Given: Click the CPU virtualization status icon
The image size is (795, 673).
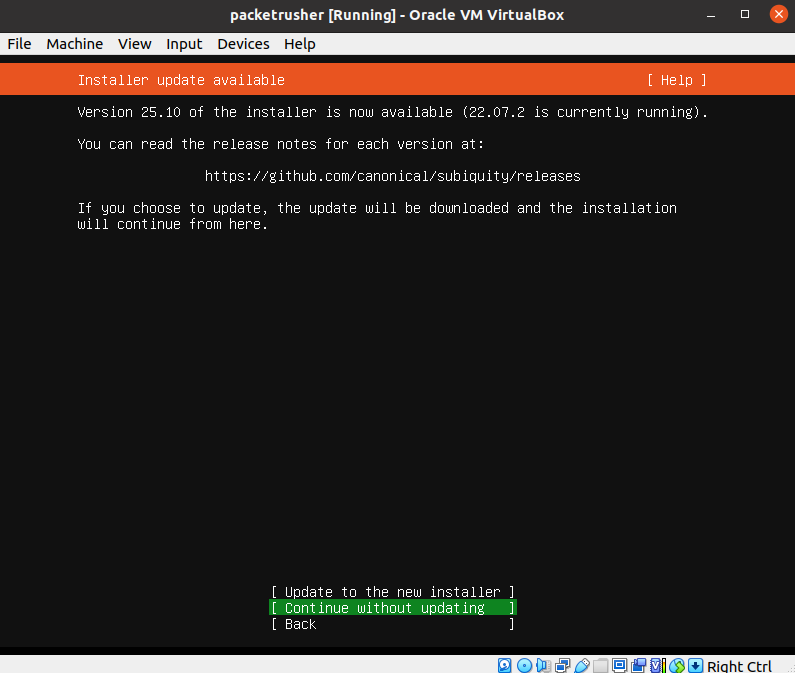Looking at the screenshot, I should (658, 665).
